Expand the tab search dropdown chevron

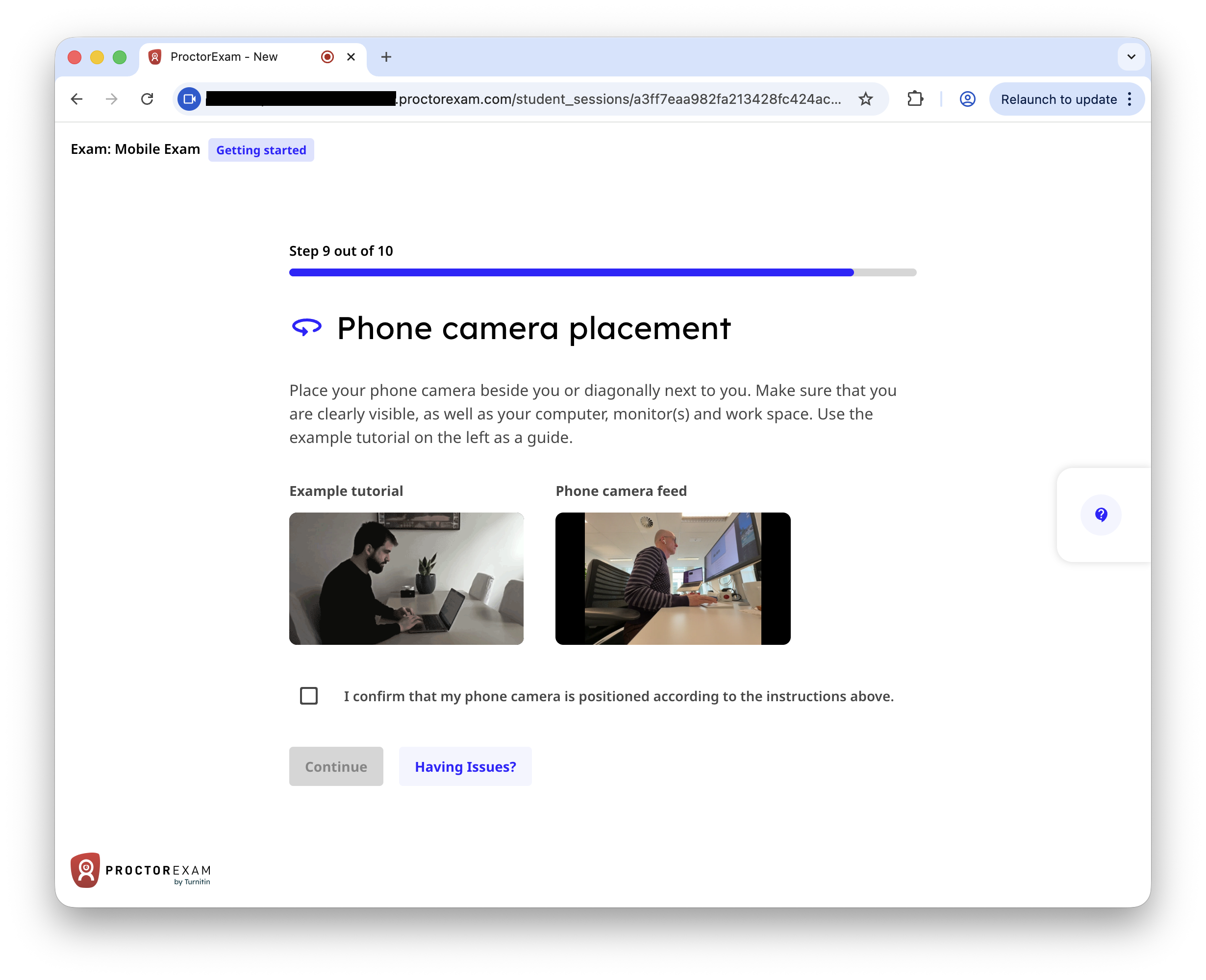(x=1131, y=57)
